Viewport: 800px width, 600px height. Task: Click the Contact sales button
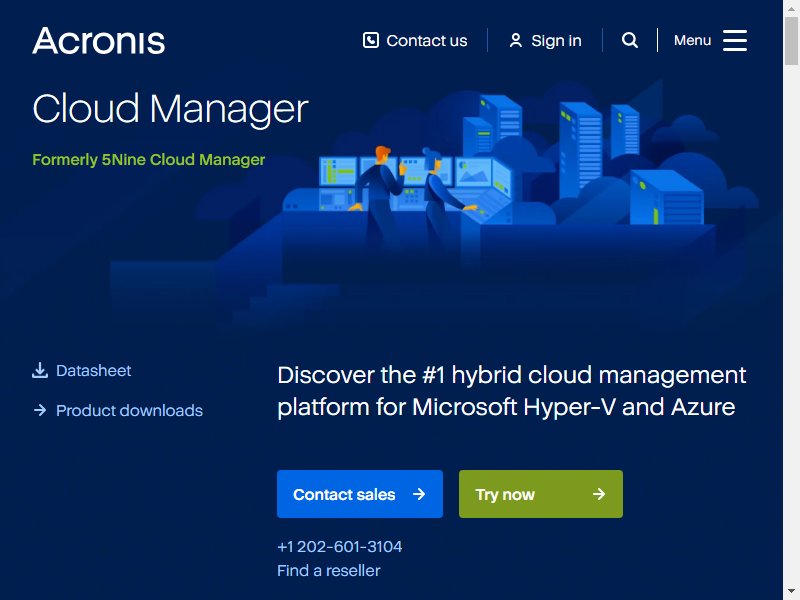point(360,494)
